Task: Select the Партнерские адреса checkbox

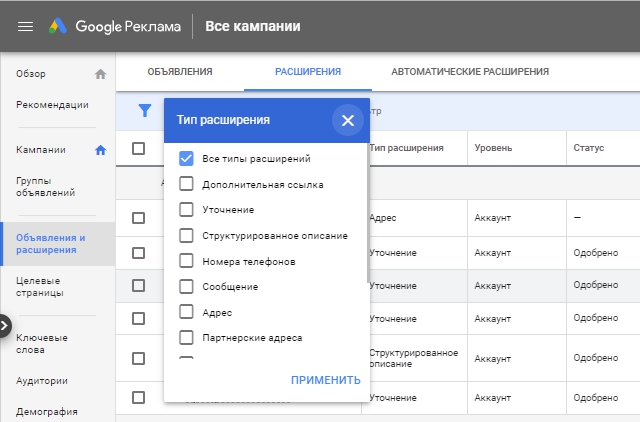Action: (186, 337)
